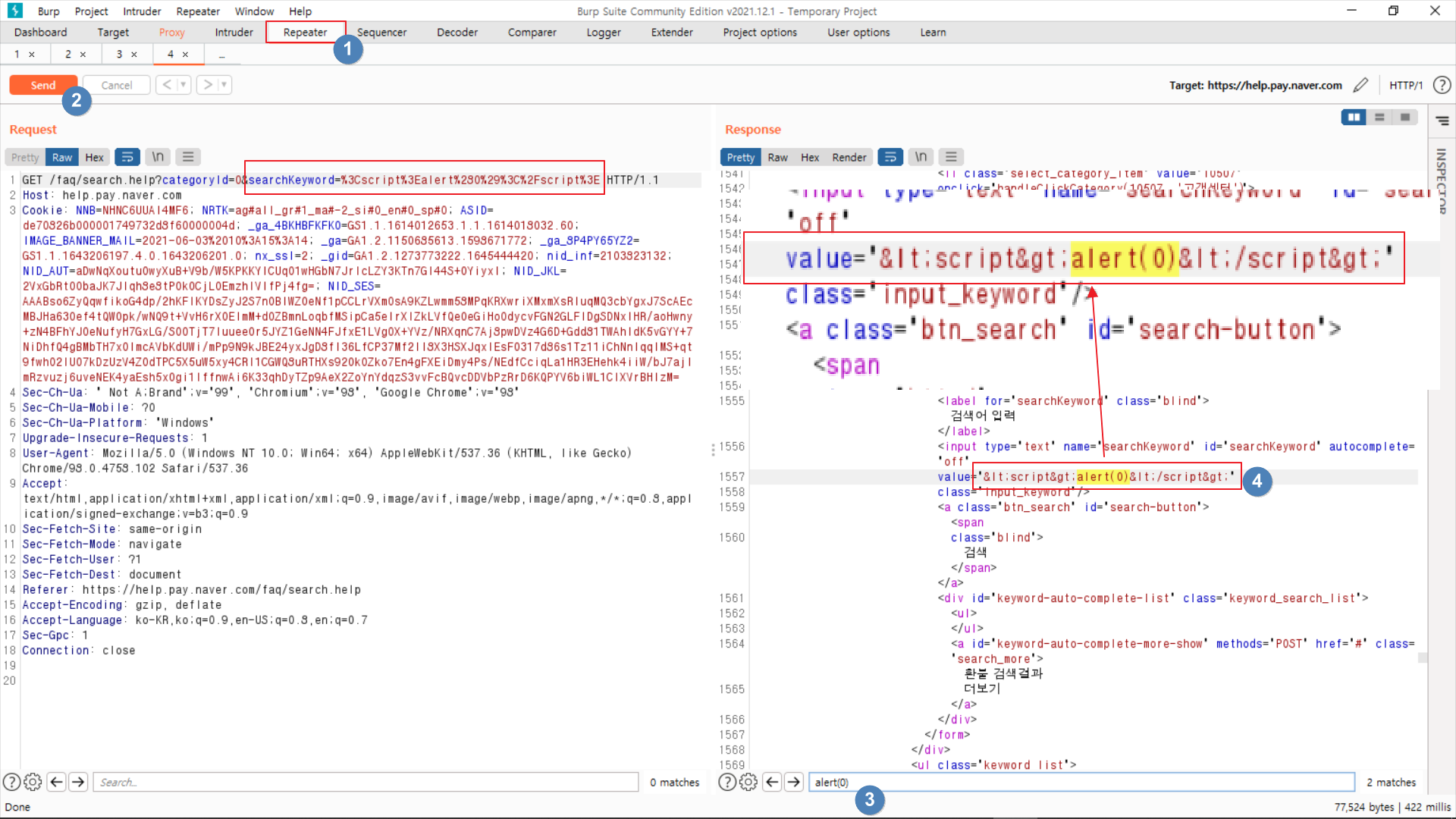The image size is (1456, 819).
Task: Go back to the previous request in history
Action: point(167,85)
